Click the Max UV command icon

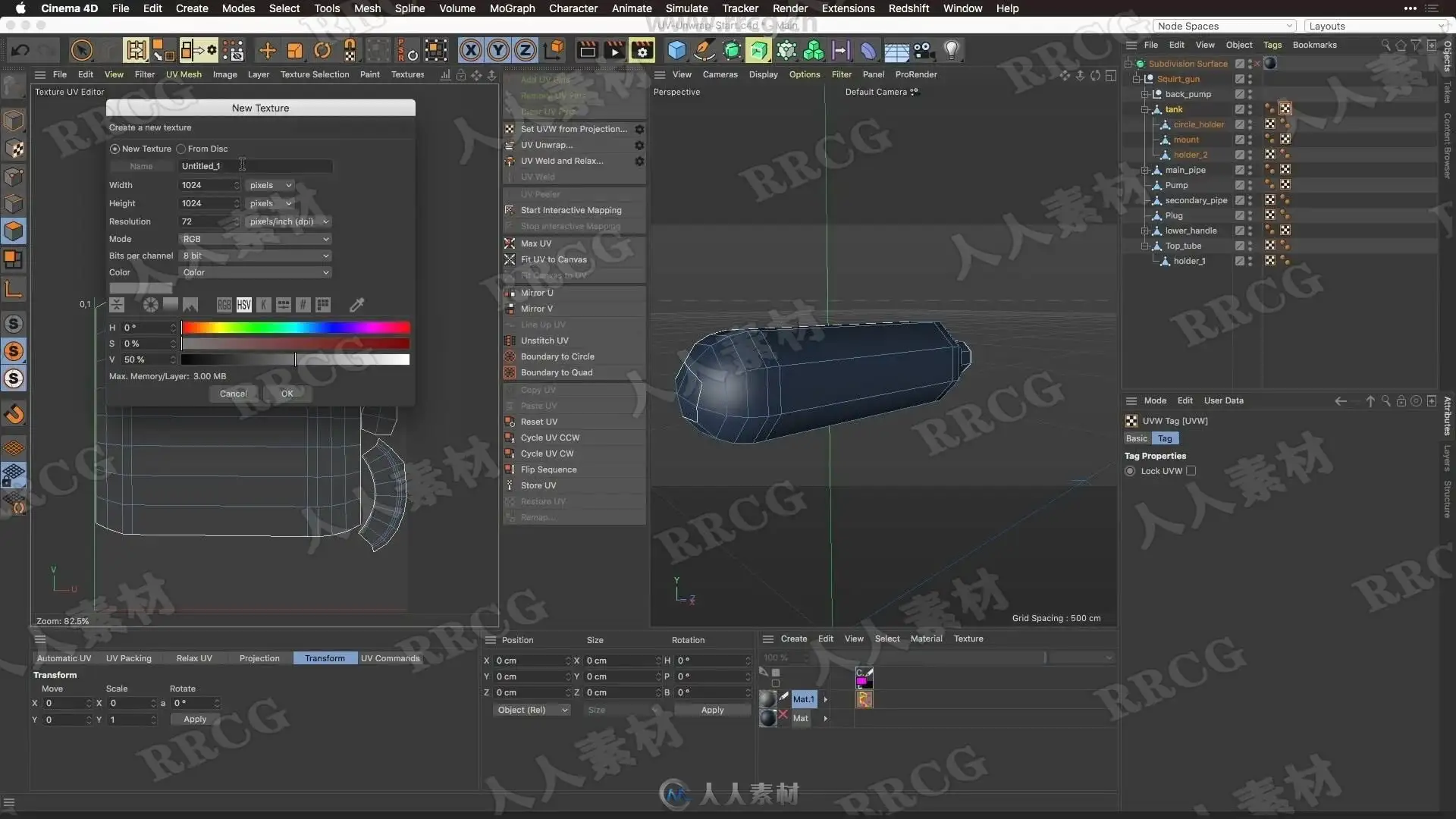(x=510, y=243)
